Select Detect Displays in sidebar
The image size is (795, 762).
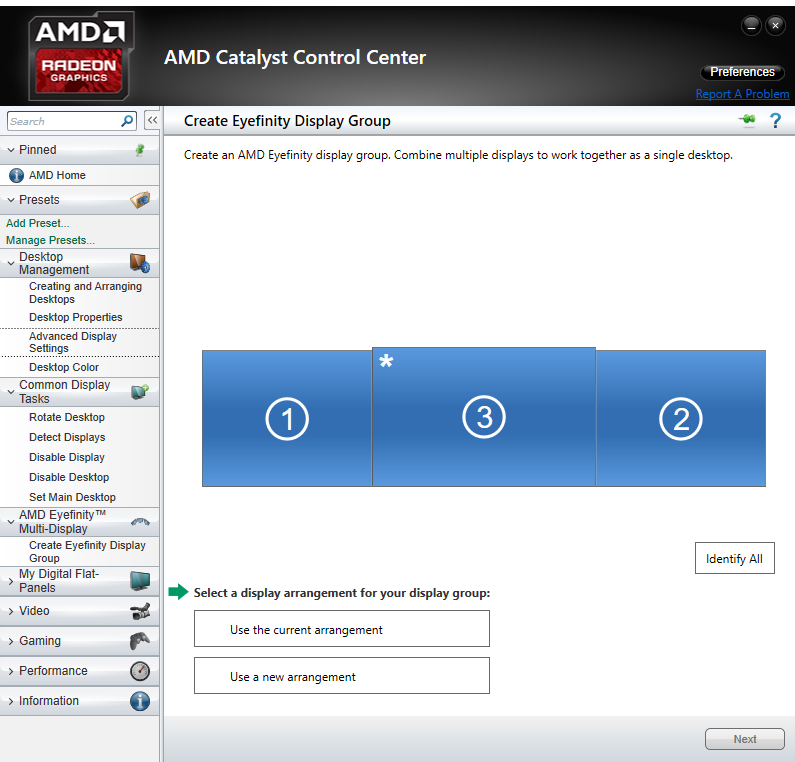[67, 437]
